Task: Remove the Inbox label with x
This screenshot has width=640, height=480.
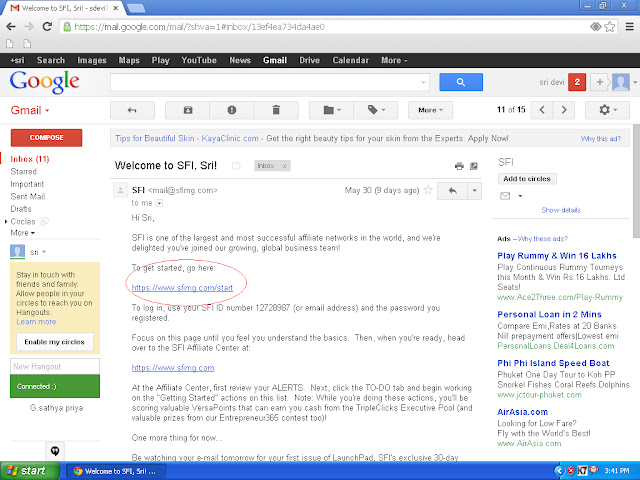Action: (284, 166)
